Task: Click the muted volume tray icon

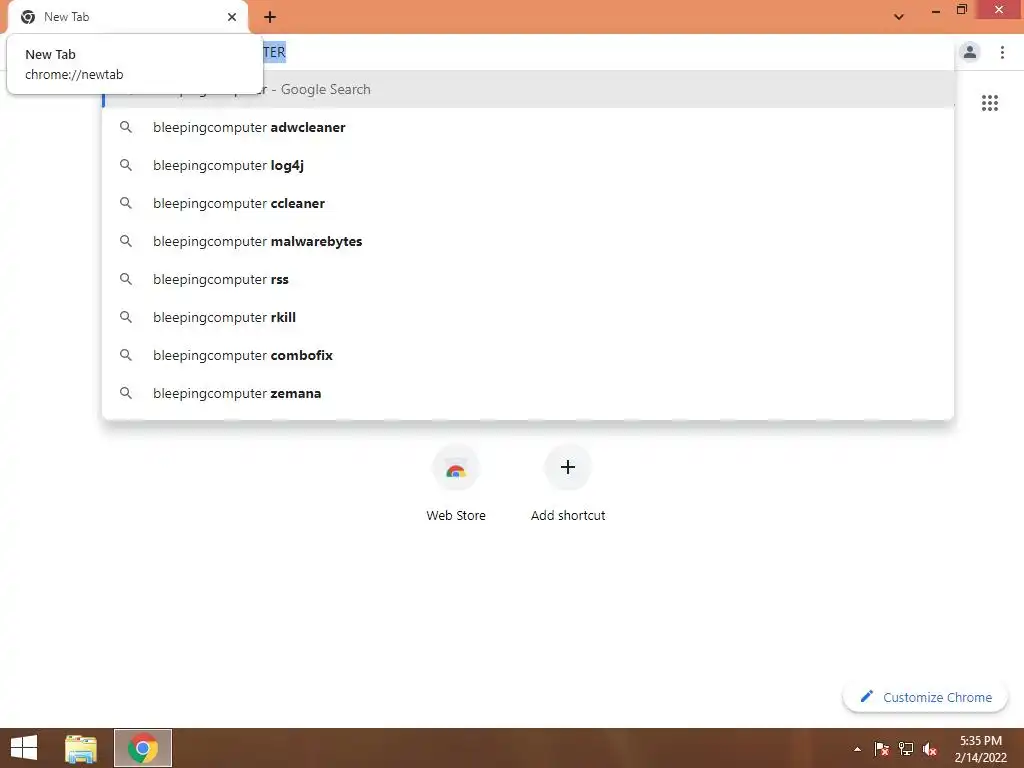Action: 930,749
